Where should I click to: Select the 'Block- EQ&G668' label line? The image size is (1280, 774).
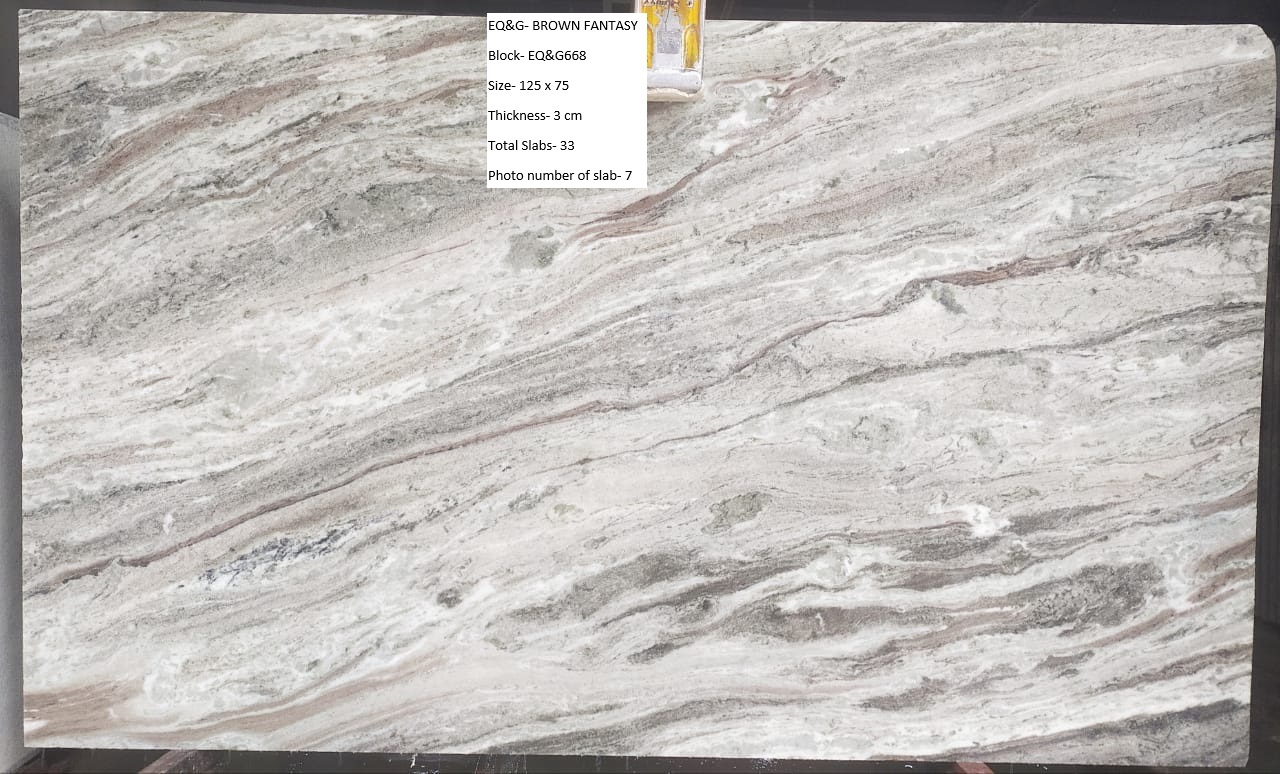click(537, 56)
